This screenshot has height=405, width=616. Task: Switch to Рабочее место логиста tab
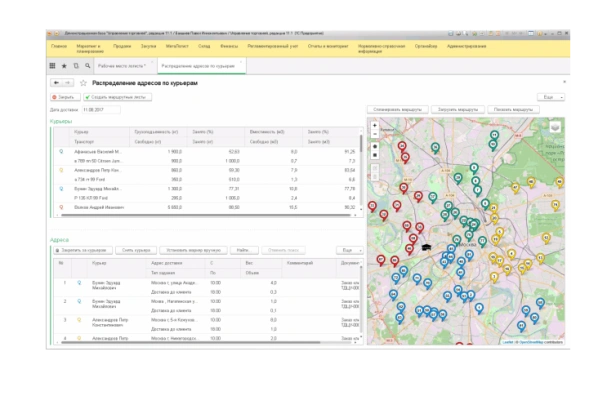[124, 66]
